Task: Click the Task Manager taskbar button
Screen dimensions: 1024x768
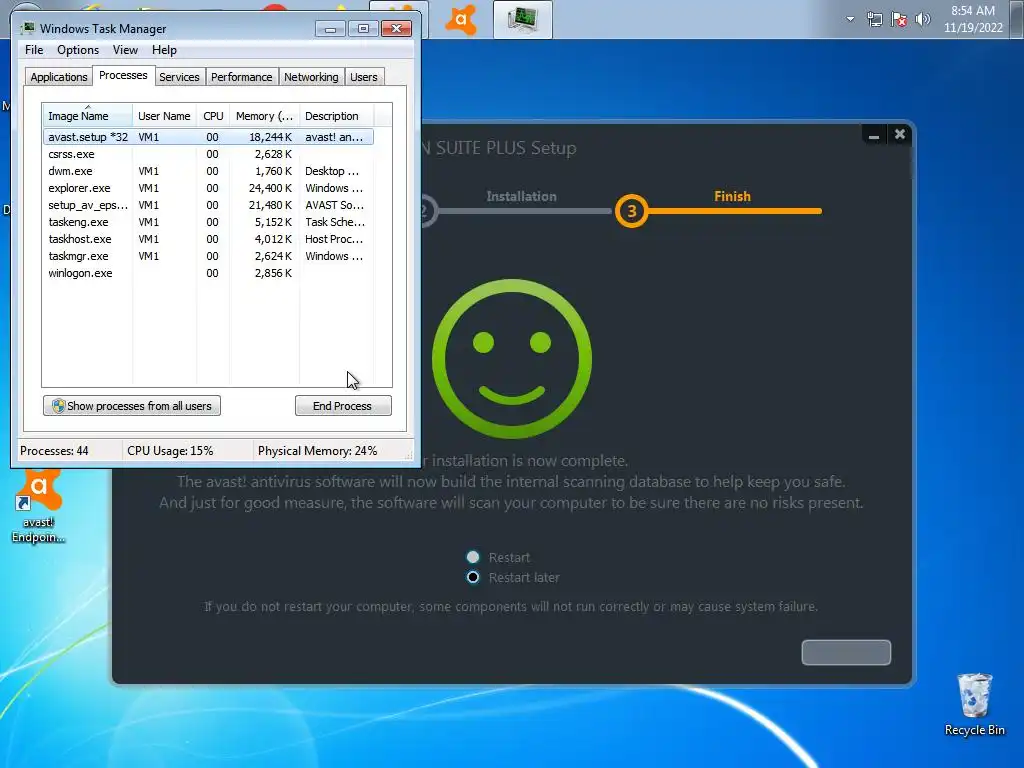Action: click(x=522, y=20)
